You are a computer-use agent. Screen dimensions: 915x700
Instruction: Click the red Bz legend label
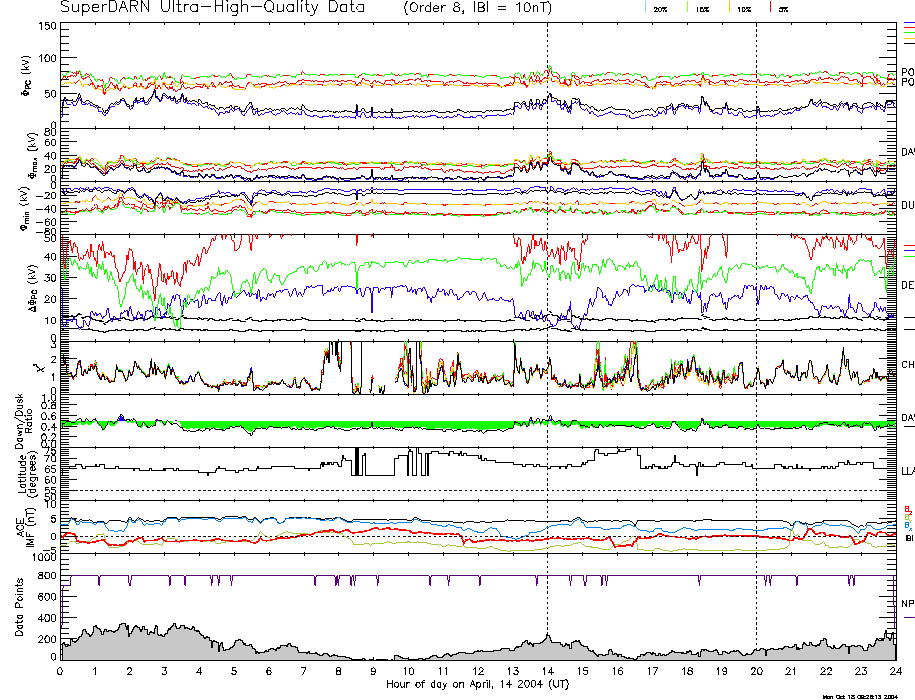tap(907, 510)
